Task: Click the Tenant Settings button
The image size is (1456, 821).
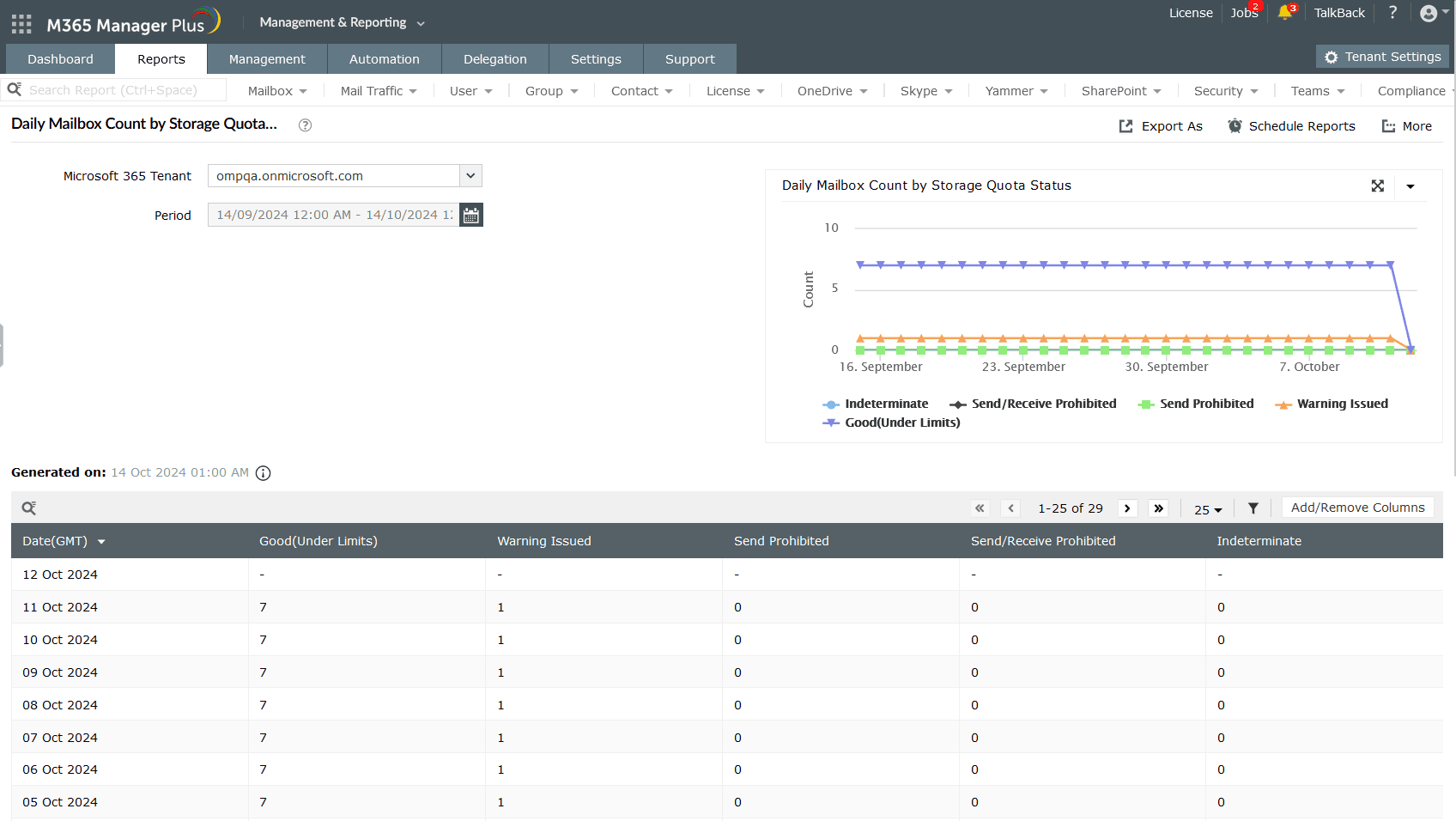Action: pyautogui.click(x=1382, y=57)
